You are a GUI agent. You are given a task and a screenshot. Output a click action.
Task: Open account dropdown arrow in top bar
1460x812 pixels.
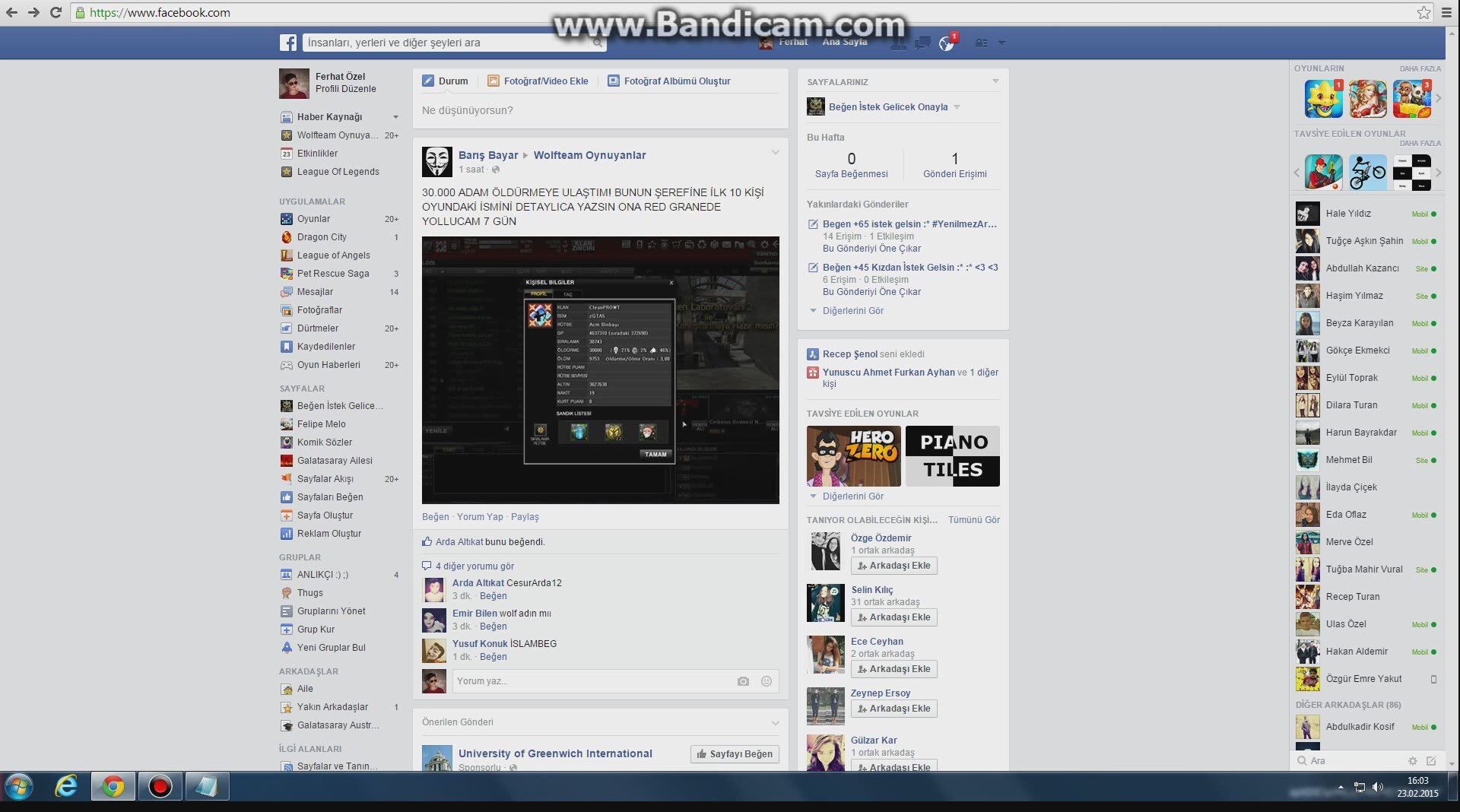point(1001,43)
